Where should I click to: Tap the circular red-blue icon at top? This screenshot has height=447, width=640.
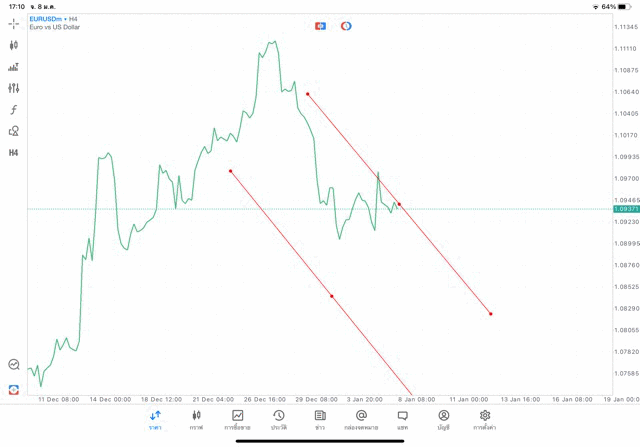(x=346, y=26)
